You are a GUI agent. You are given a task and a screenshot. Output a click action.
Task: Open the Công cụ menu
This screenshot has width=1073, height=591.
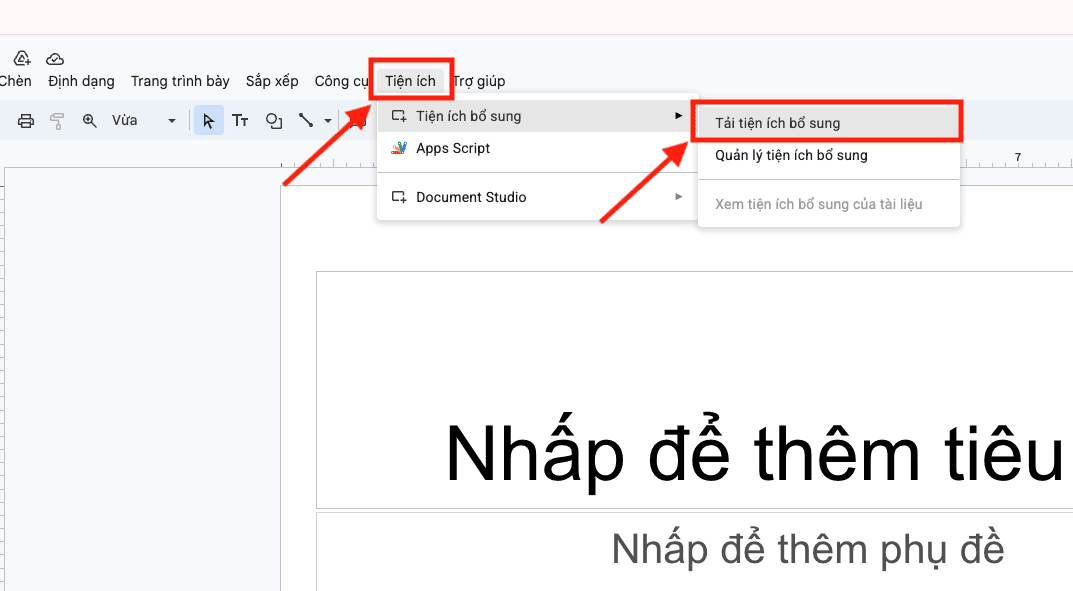click(x=341, y=81)
